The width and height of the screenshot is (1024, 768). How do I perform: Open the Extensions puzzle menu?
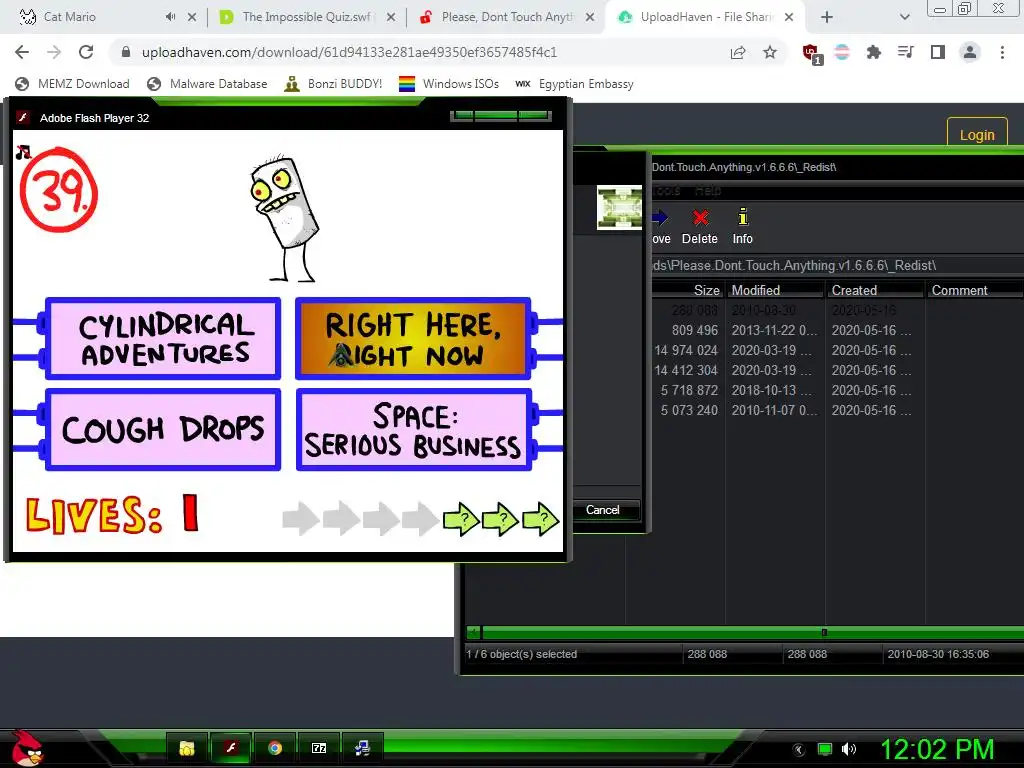pos(873,52)
